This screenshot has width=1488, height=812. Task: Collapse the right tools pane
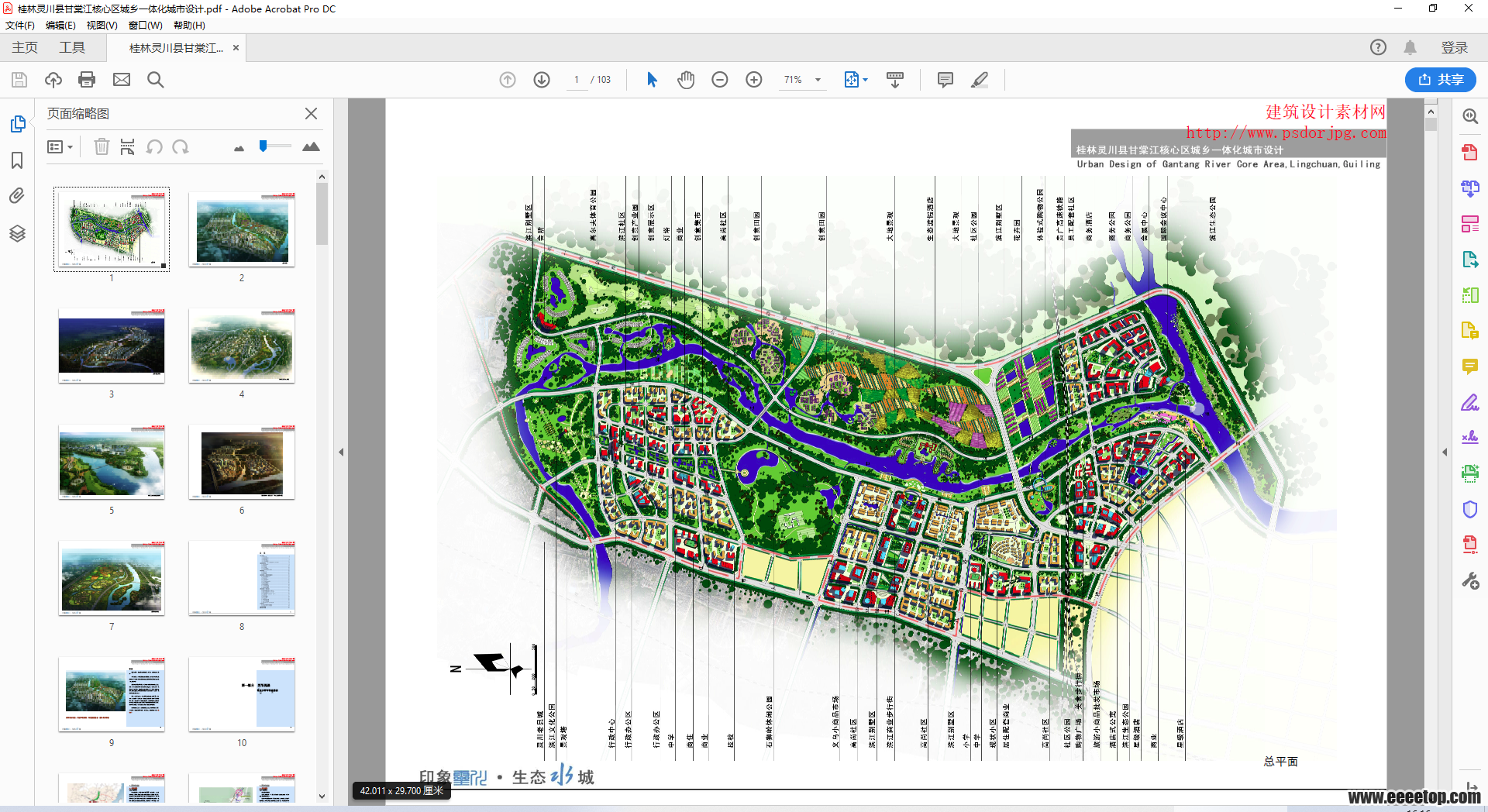coord(1445,452)
